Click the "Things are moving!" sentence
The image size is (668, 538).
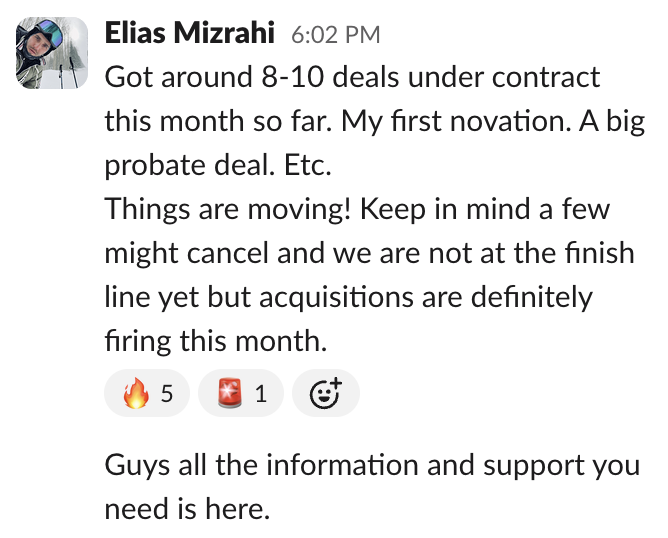[x=228, y=209]
